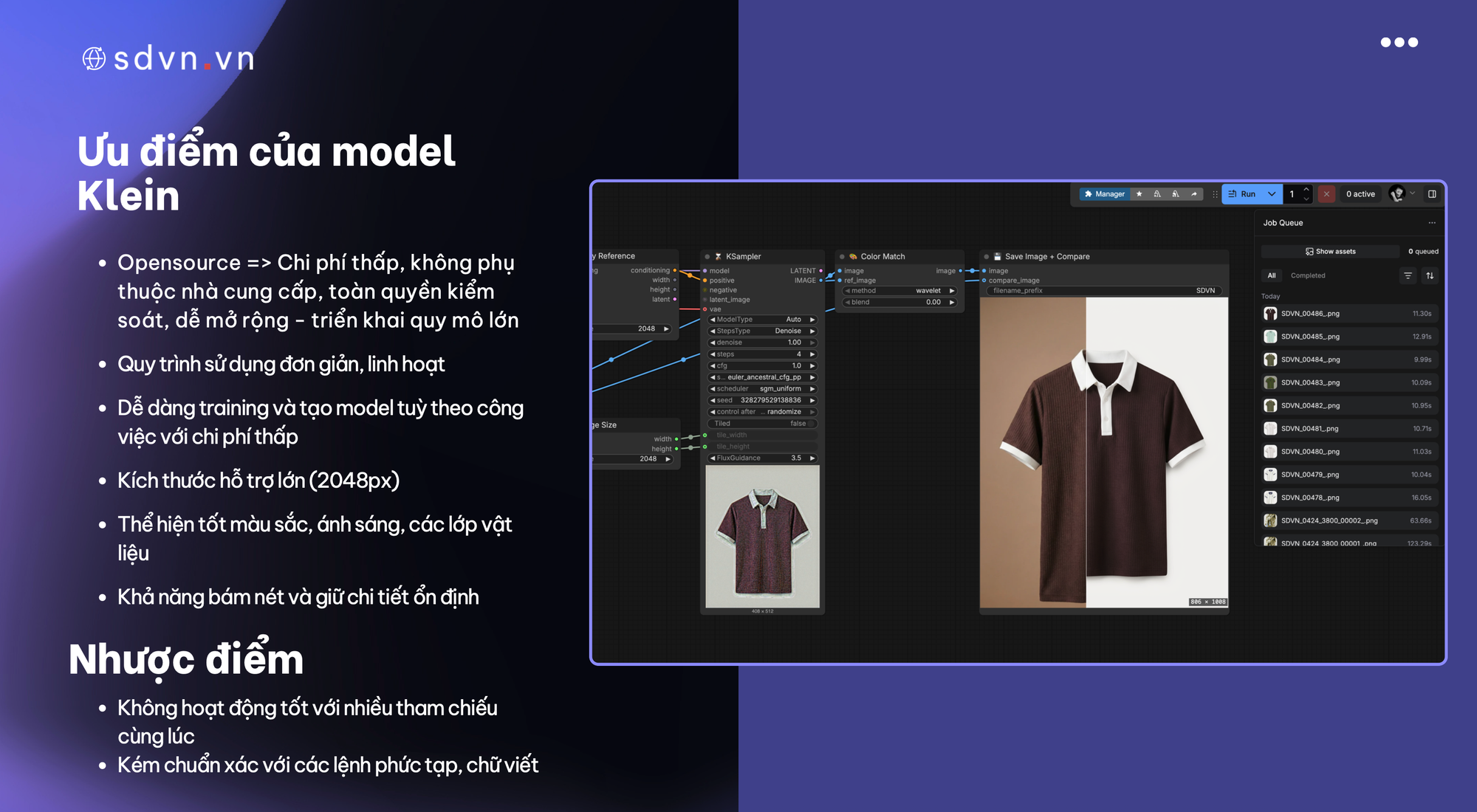Collapse the KSampler node via its dot
Screen dimensions: 1477x812
[707, 257]
